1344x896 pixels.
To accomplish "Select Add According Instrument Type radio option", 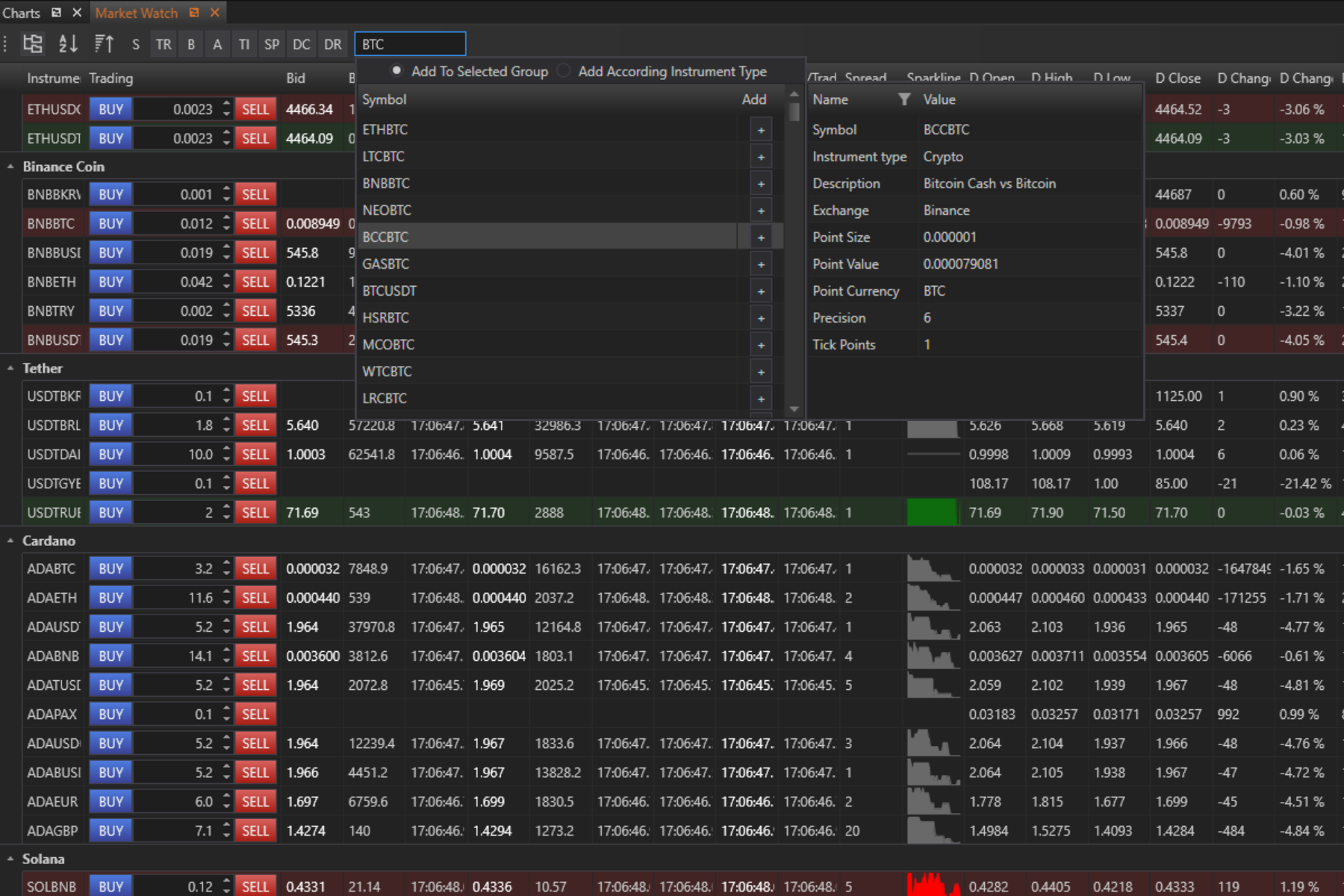I will pyautogui.click(x=564, y=71).
